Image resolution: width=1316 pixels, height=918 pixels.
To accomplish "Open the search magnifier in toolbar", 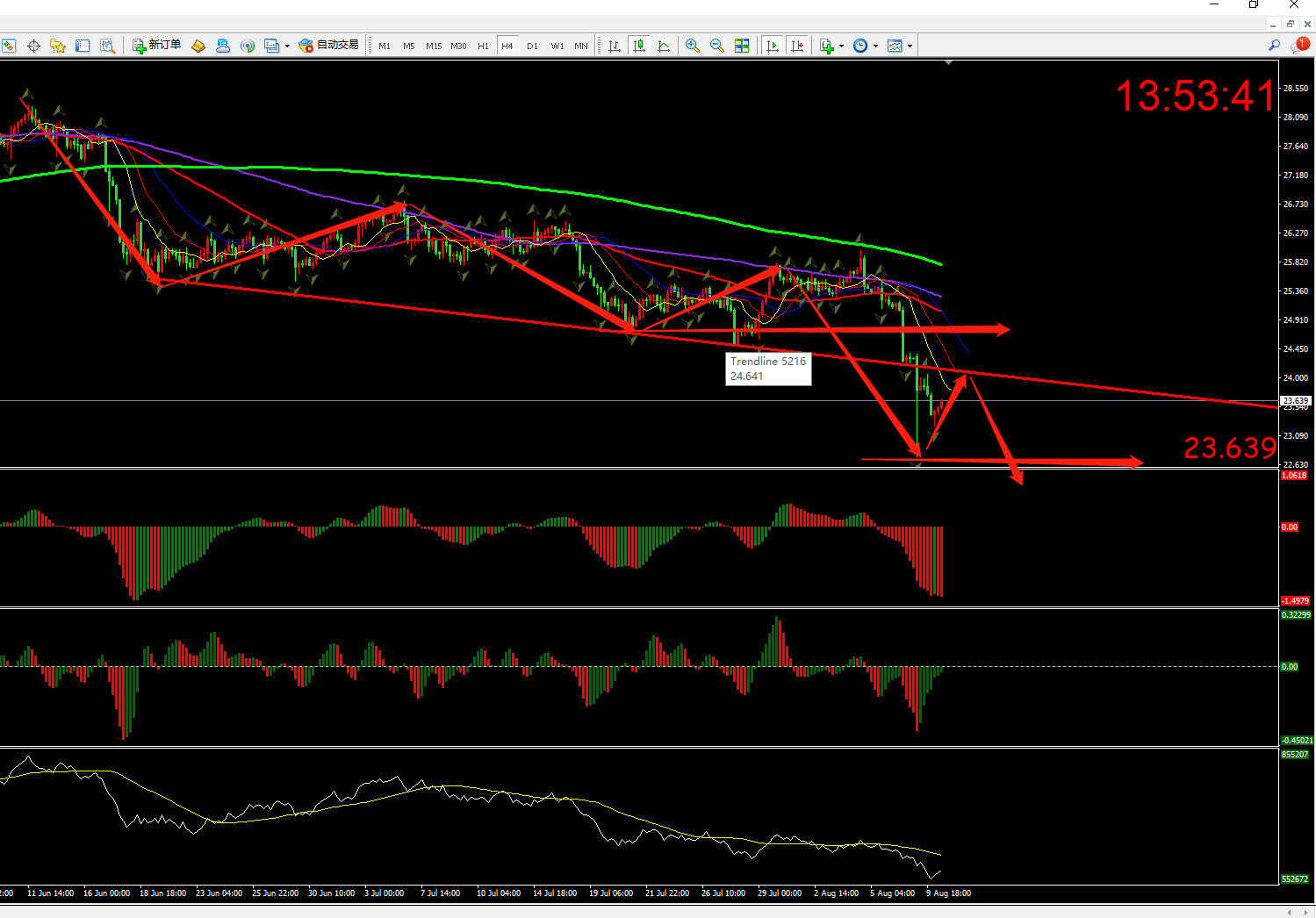I will [1274, 46].
